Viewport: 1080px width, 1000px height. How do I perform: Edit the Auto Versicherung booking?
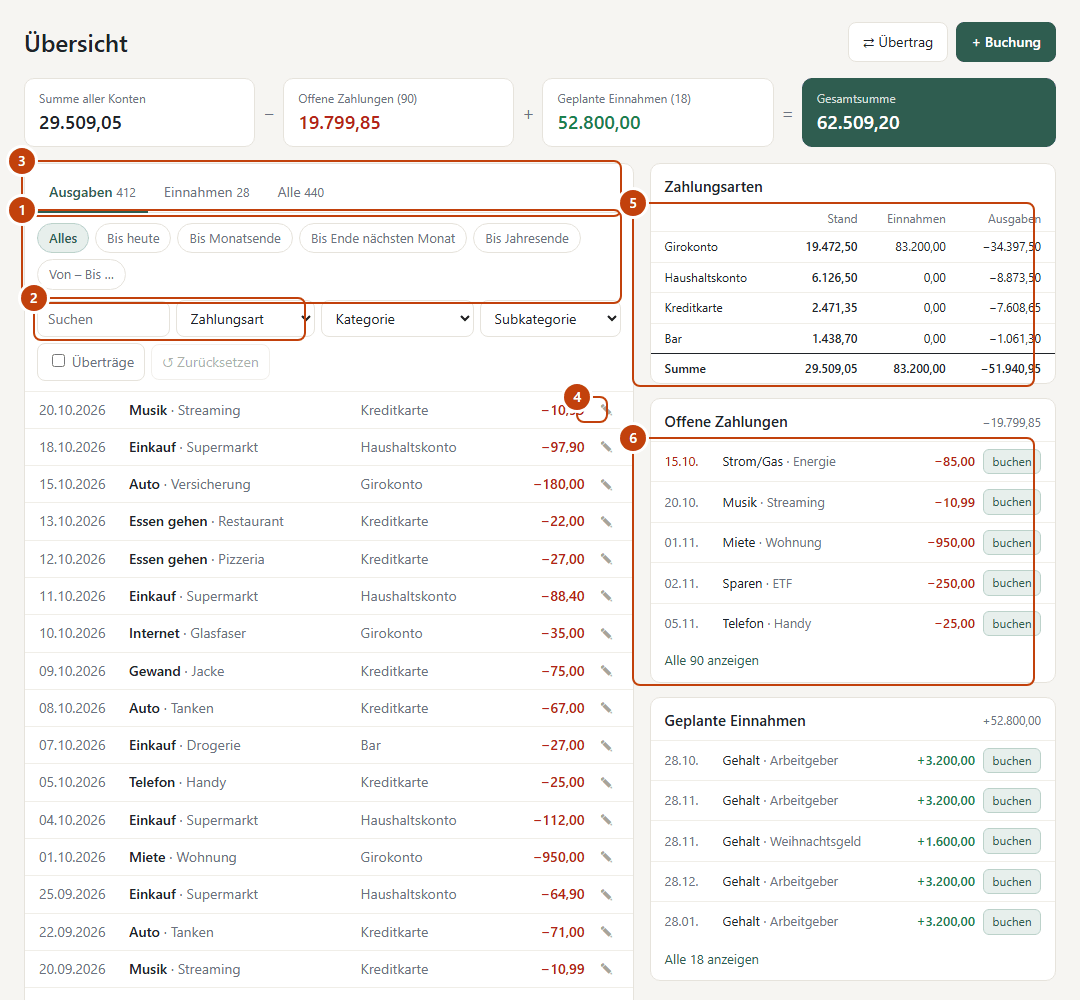(606, 484)
